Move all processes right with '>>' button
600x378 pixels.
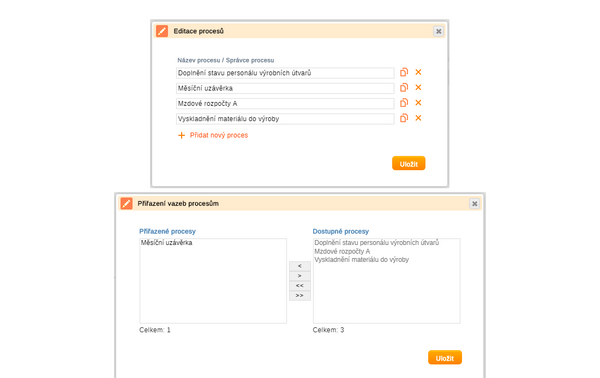[x=300, y=296]
